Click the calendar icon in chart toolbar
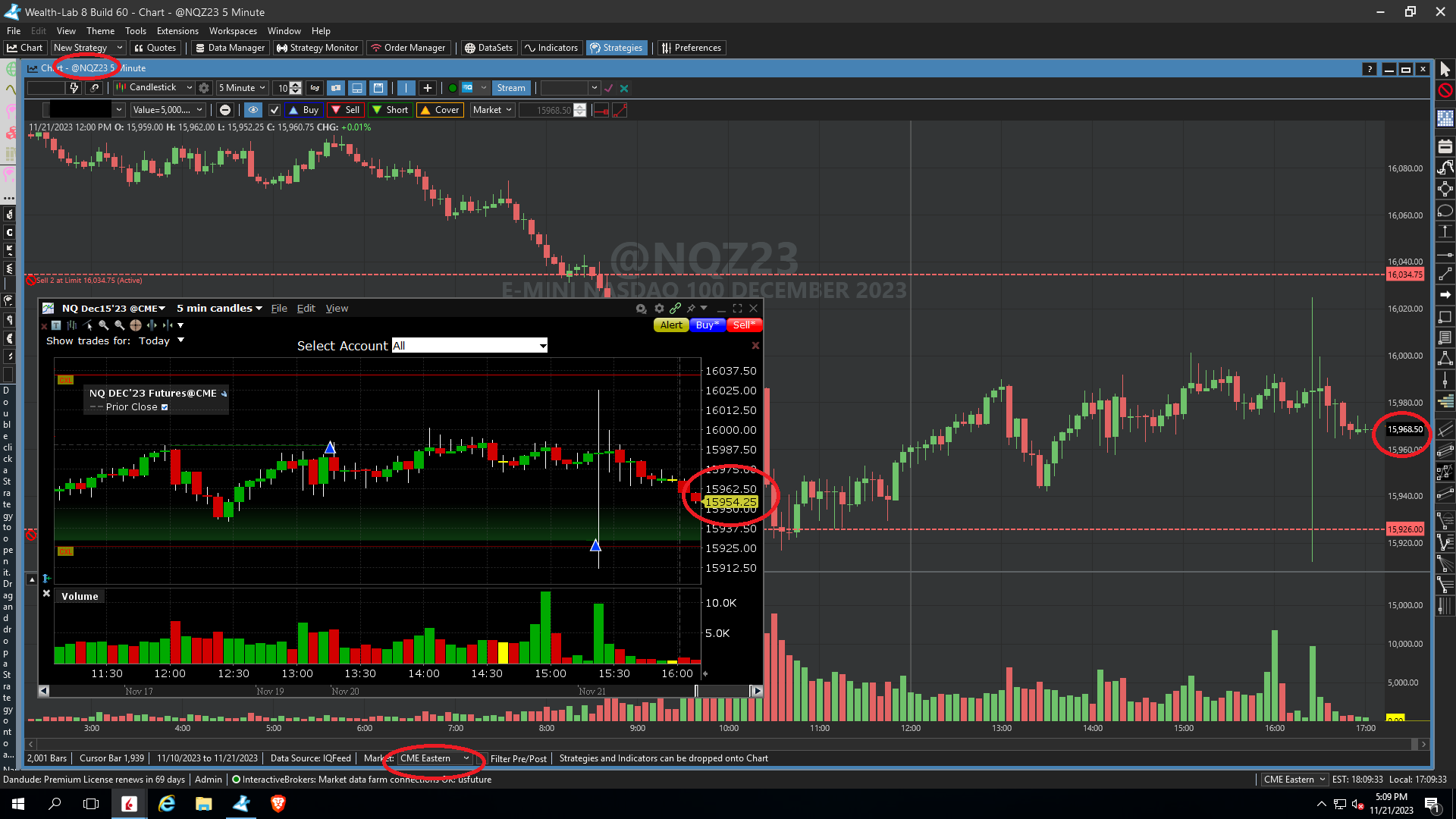 [x=378, y=88]
